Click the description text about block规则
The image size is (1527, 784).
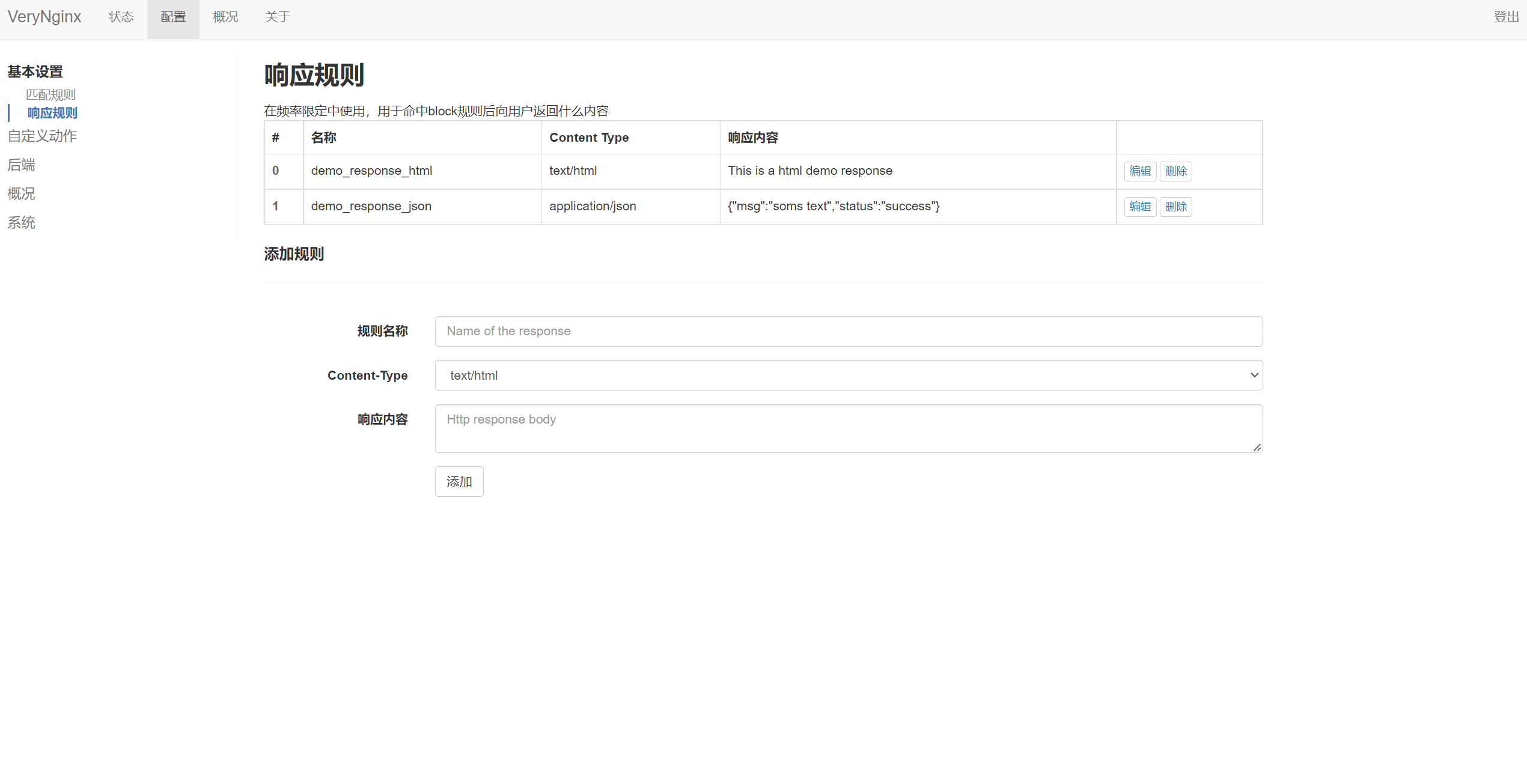click(x=436, y=111)
